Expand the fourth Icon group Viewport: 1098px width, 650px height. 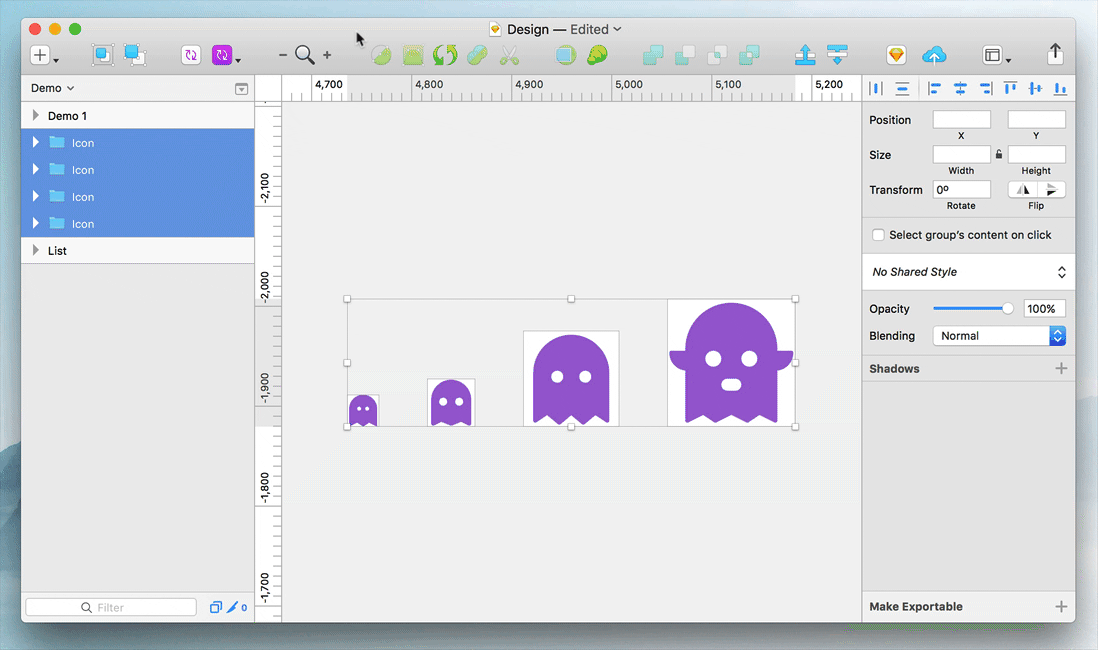click(36, 223)
